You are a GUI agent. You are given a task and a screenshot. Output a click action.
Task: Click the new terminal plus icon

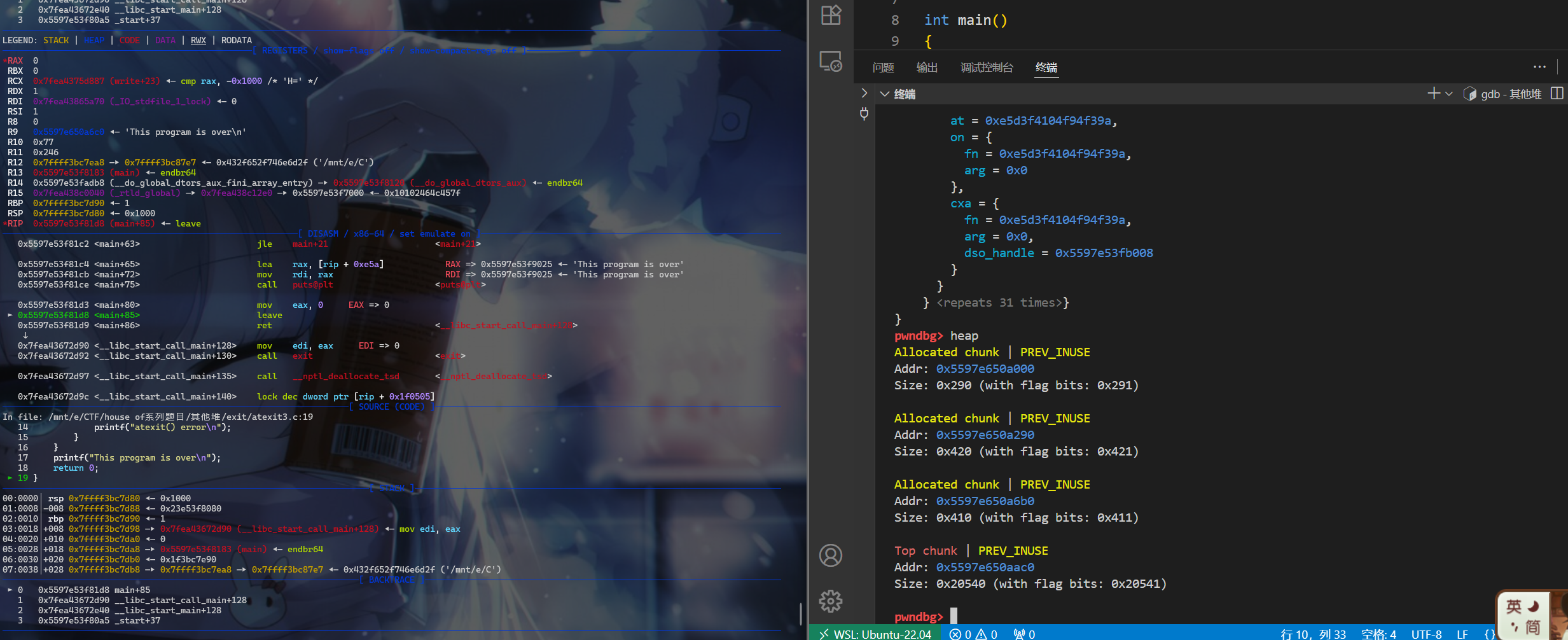pos(1434,94)
